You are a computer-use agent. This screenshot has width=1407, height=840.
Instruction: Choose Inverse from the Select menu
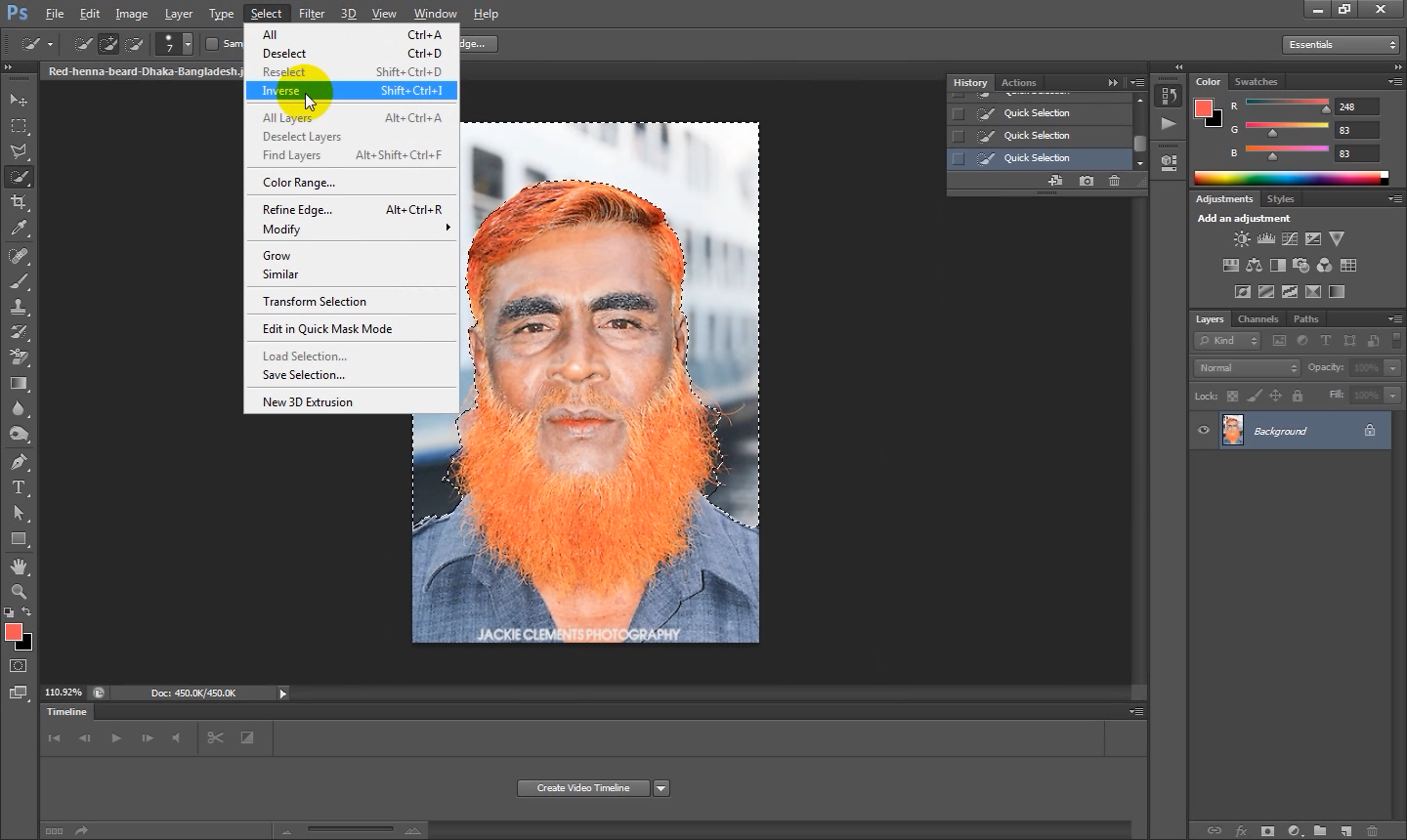281,91
